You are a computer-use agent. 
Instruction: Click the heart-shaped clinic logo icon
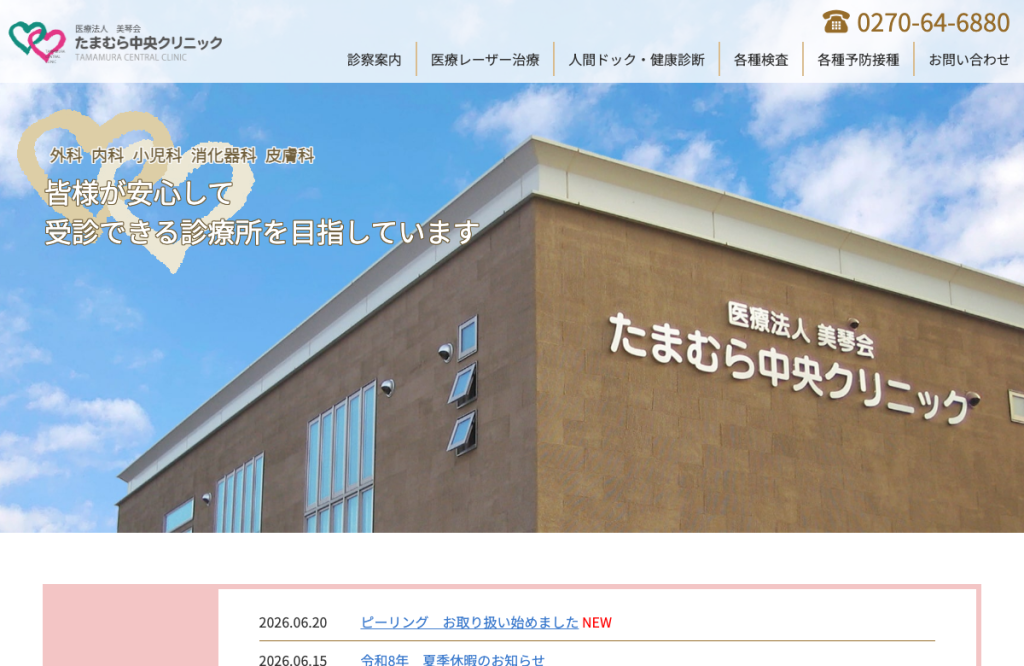pos(37,42)
